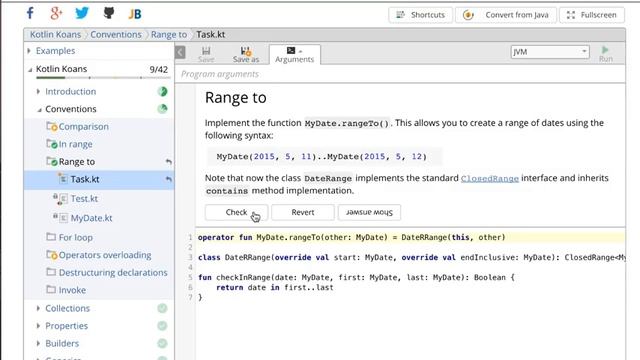Click the revert arrow beside Task.kt

click(168, 179)
